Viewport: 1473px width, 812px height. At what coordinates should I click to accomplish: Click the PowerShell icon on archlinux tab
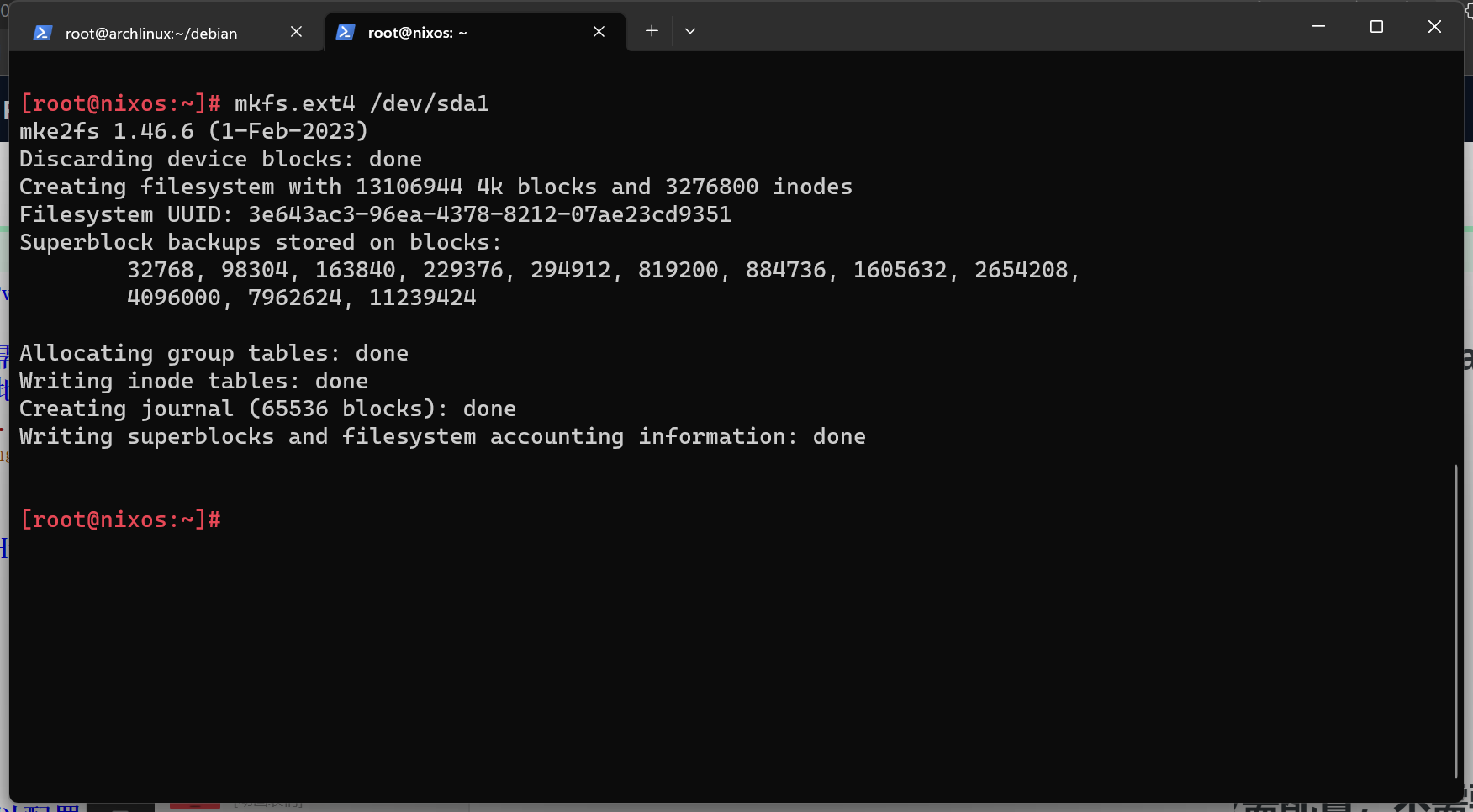click(x=43, y=33)
